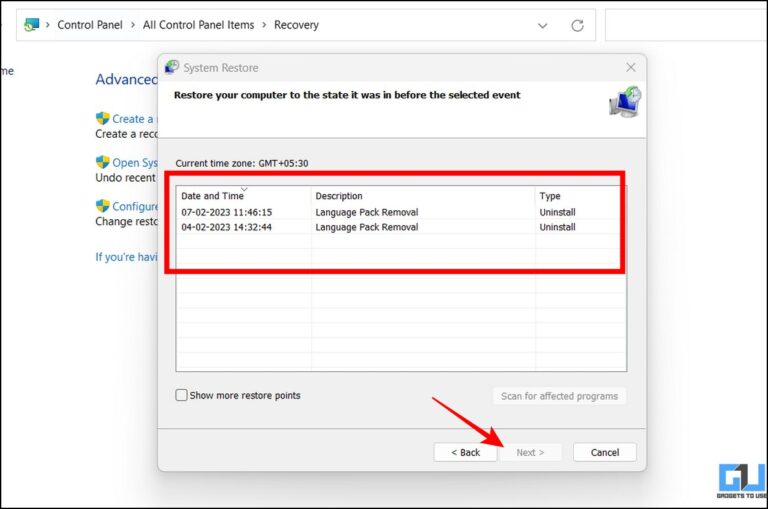The height and width of the screenshot is (509, 768).
Task: Click the System Restore title bar icon
Action: pos(172,67)
